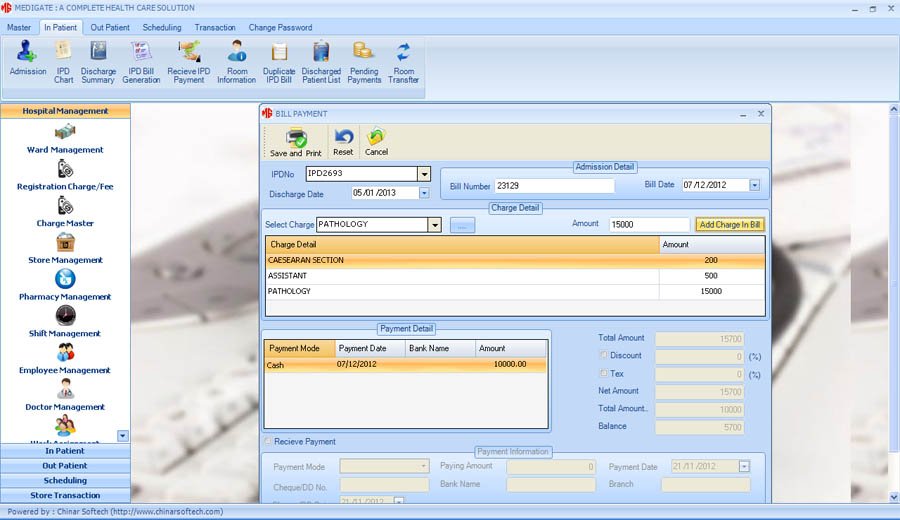Click the Hospital Management sidebar header
Viewport: 900px width, 520px height.
pos(65,111)
